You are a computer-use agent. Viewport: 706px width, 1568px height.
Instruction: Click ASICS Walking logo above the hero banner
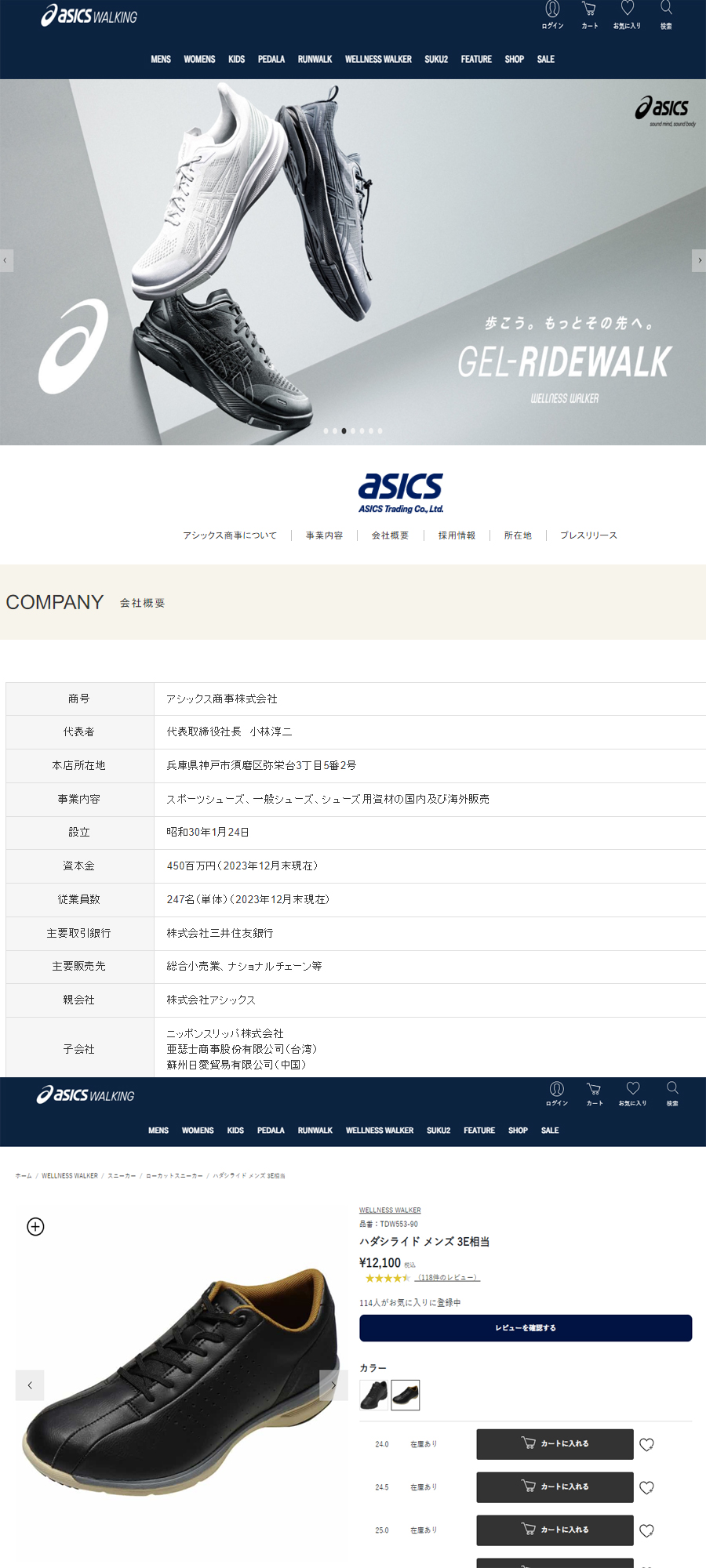click(x=89, y=16)
